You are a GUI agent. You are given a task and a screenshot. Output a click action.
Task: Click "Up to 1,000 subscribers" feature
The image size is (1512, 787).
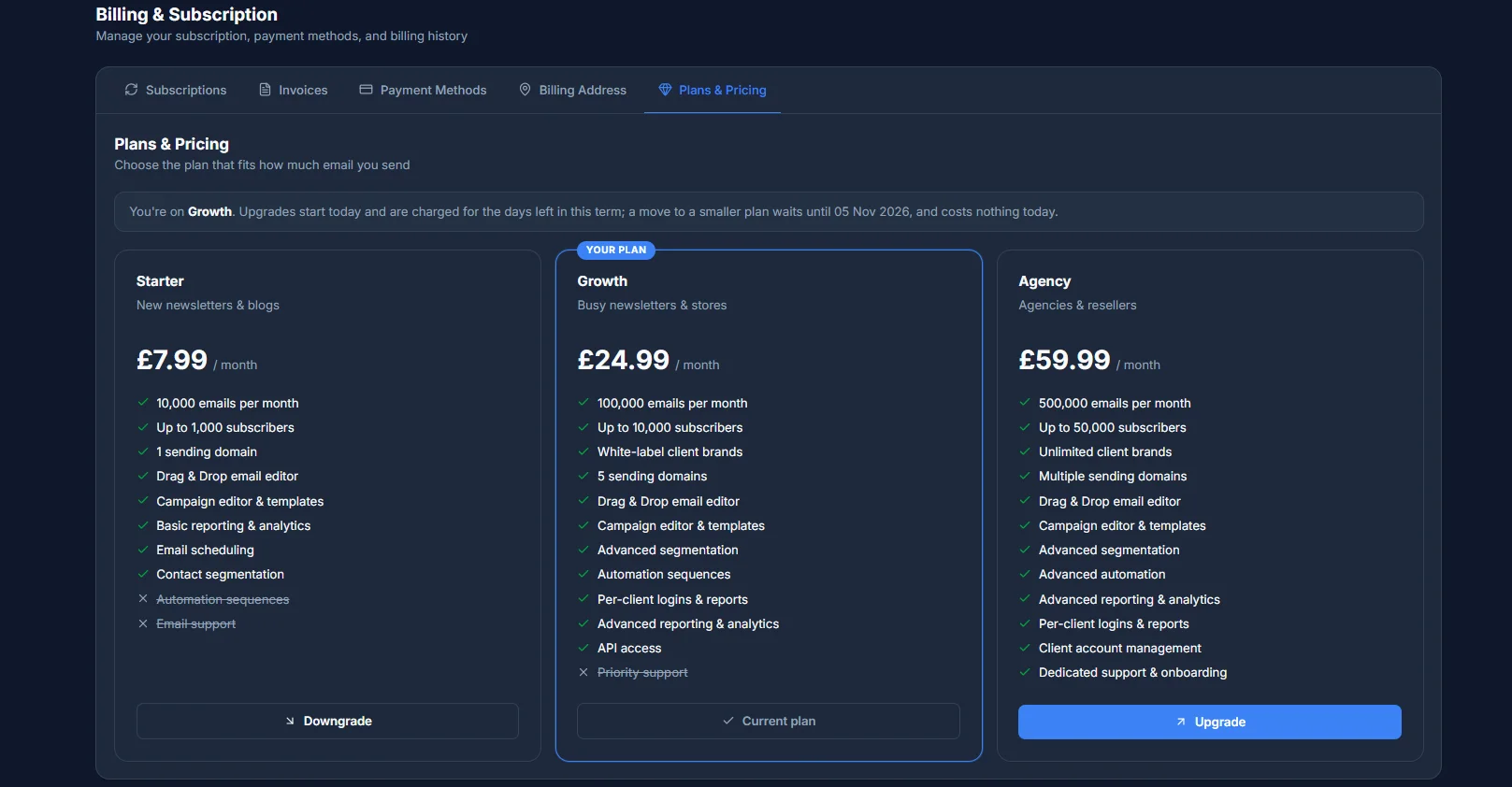pyautogui.click(x=225, y=428)
